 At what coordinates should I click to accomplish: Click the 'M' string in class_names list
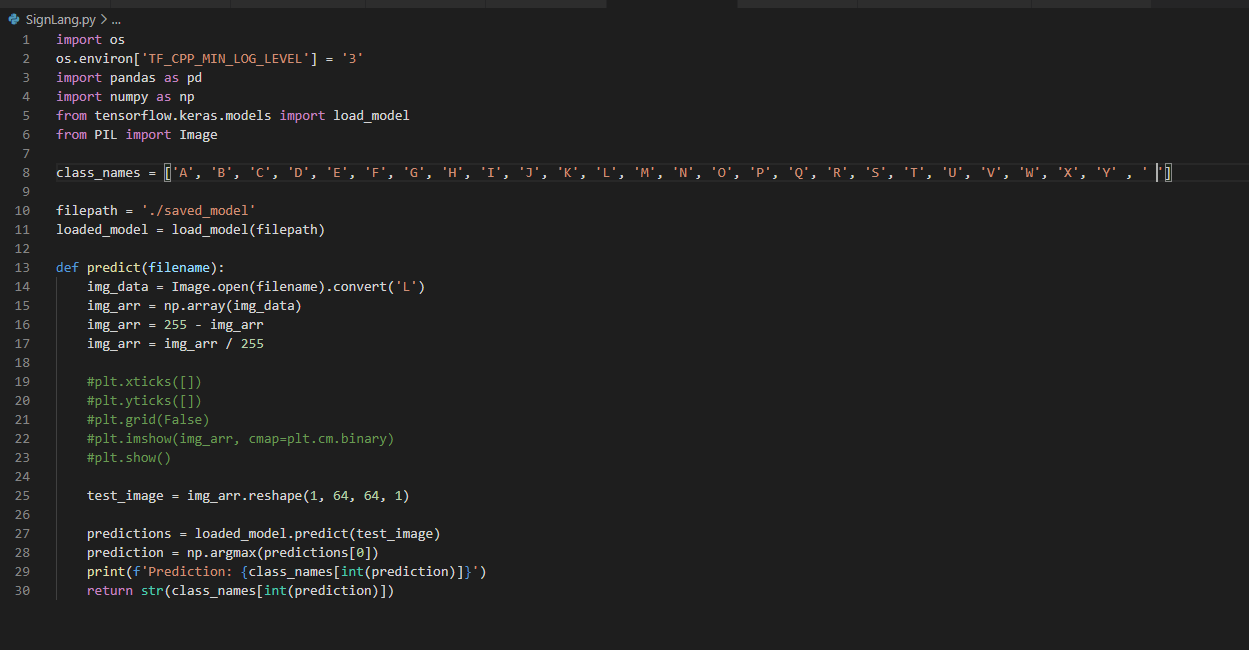(645, 173)
